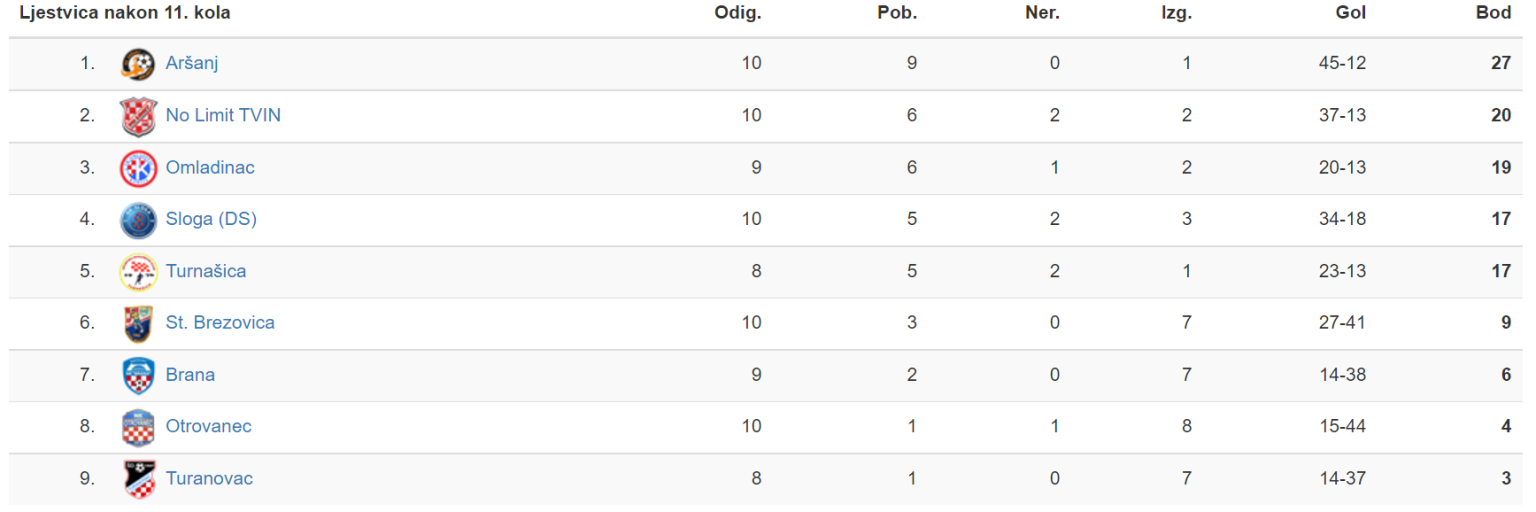This screenshot has height=512, width=1536.
Task: Open the Omladinac team page
Action: point(210,167)
